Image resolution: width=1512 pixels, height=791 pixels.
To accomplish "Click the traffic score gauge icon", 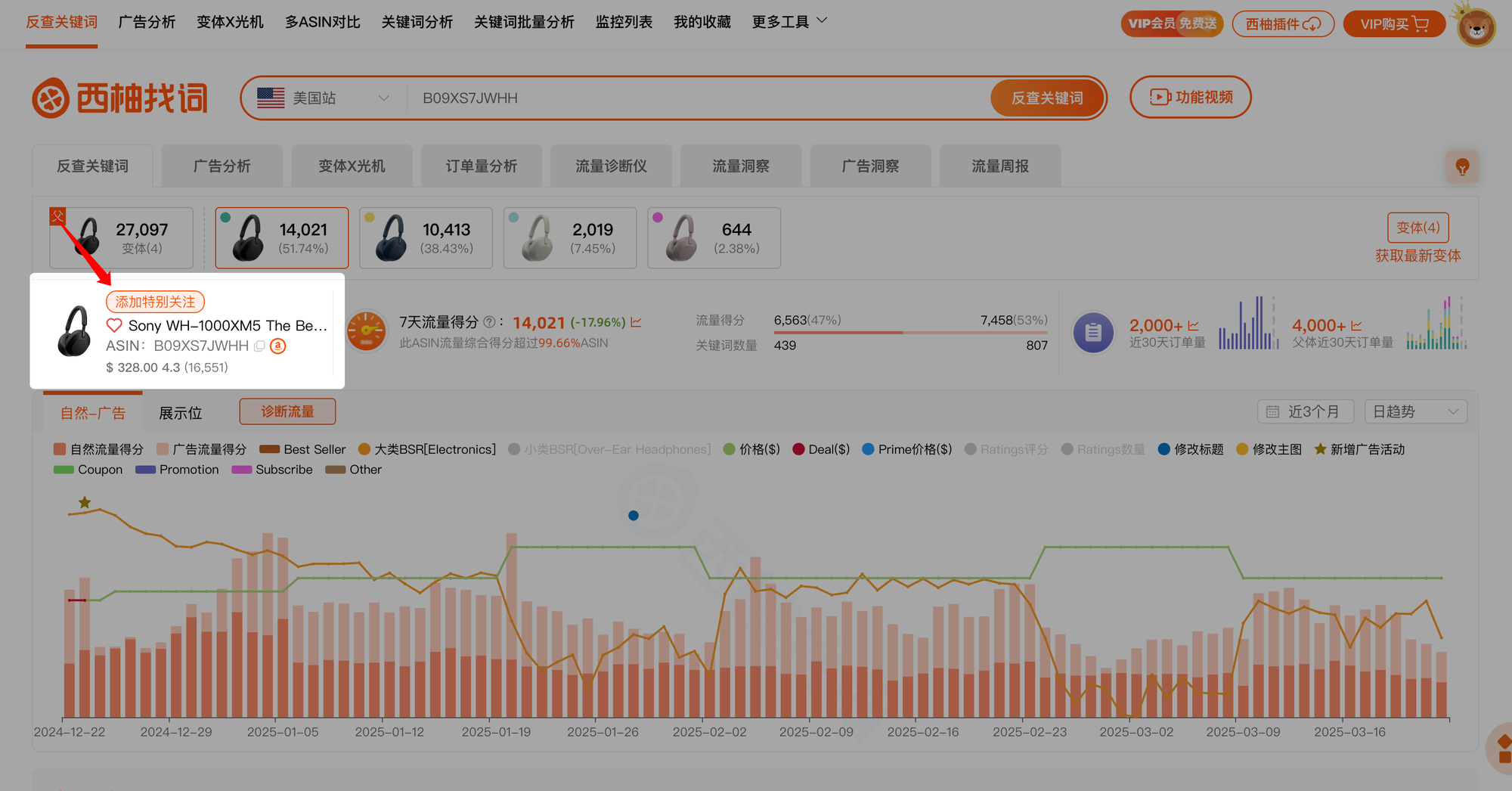I will click(367, 331).
